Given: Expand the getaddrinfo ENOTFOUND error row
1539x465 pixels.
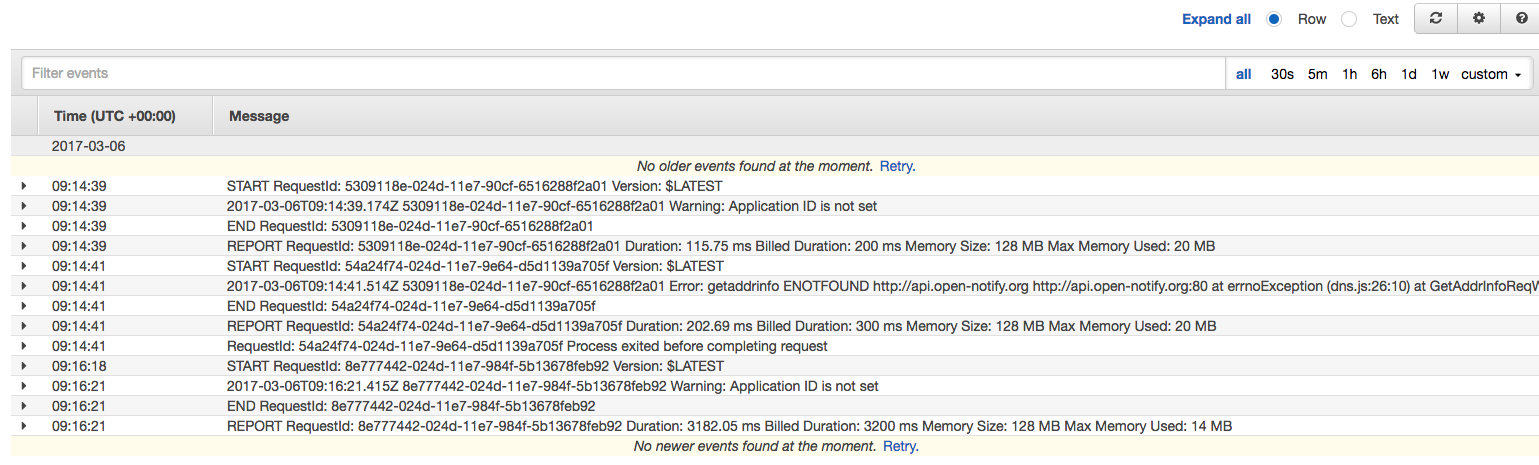Looking at the screenshot, I should tap(24, 286).
